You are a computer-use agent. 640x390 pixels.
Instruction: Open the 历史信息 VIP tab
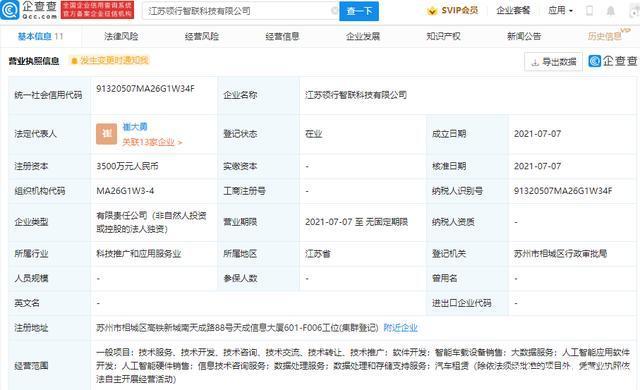pyautogui.click(x=608, y=35)
